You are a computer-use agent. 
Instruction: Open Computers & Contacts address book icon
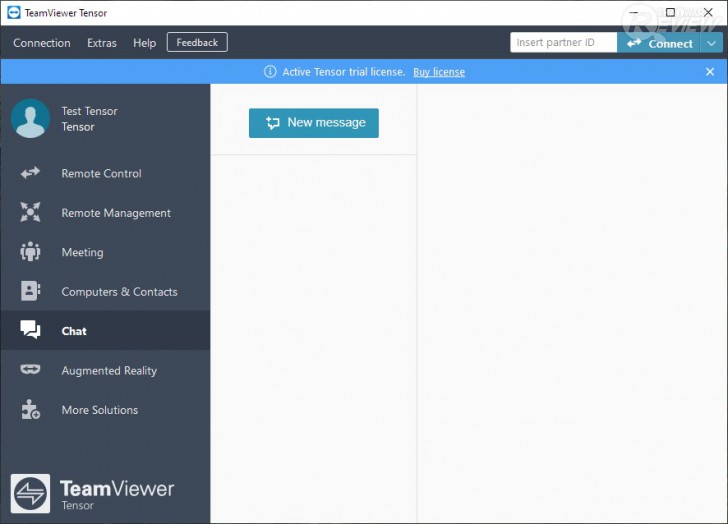[x=30, y=291]
